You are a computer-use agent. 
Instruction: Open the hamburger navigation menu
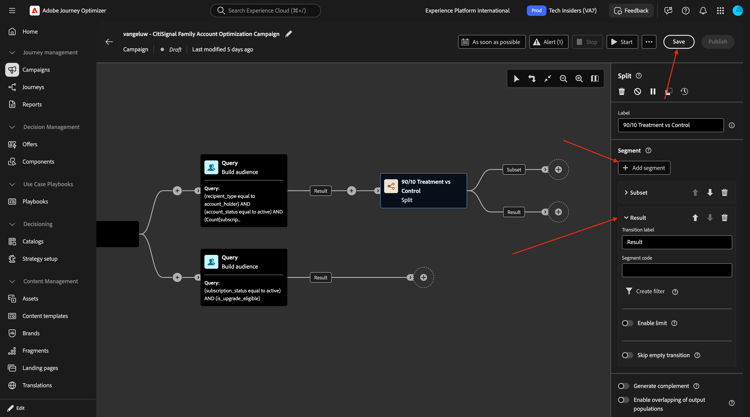pyautogui.click(x=12, y=11)
